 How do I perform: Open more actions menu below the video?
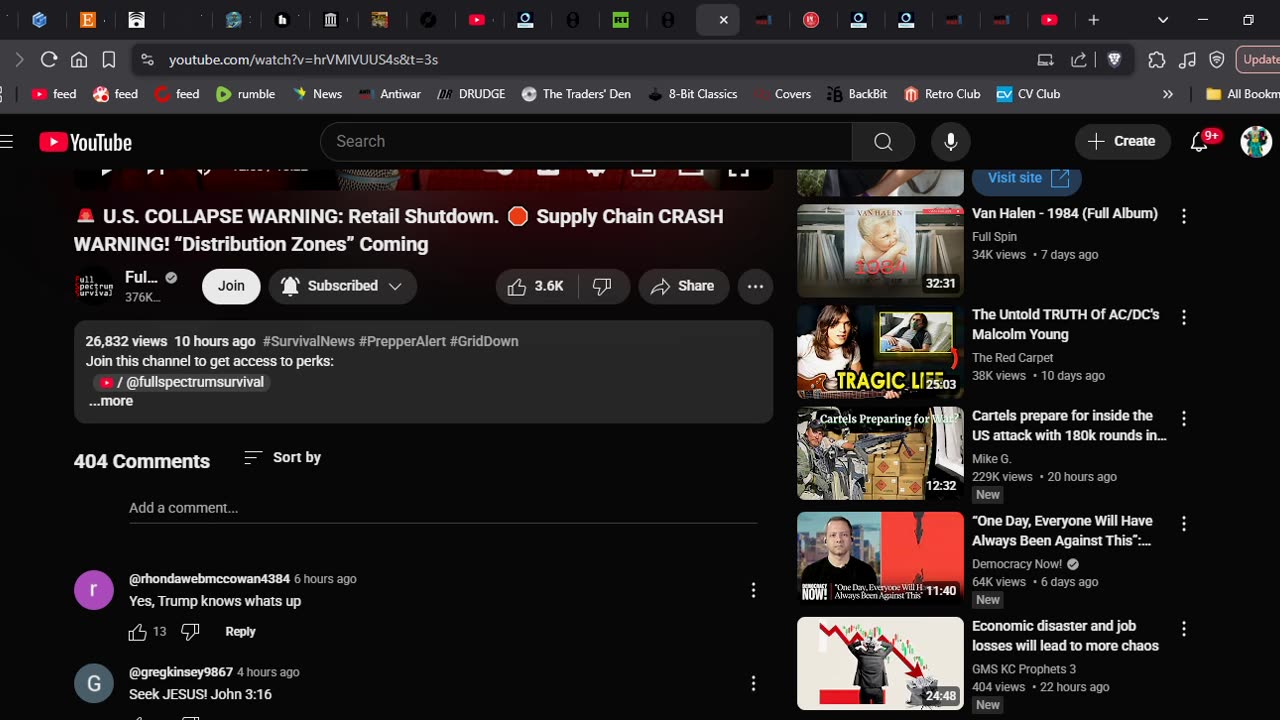point(755,286)
